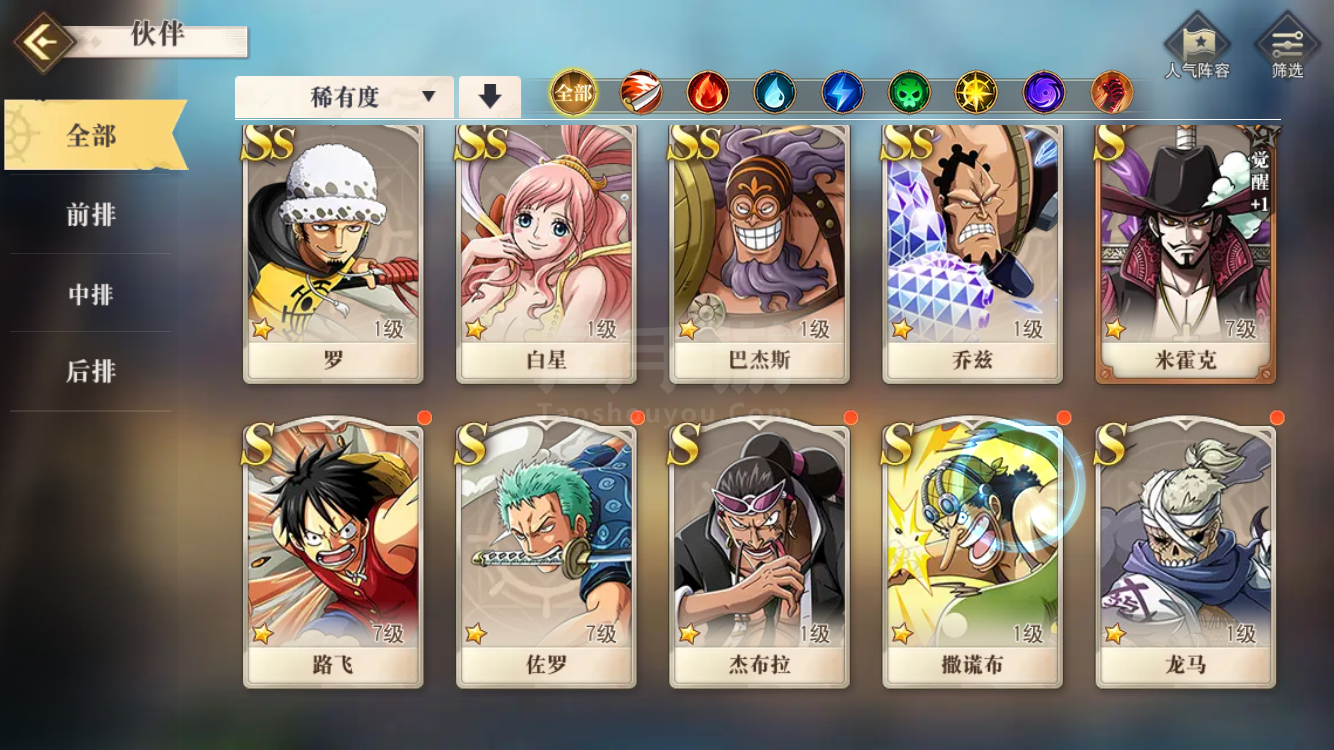Toggle sort direction with down arrow
This screenshot has width=1334, height=750.
coord(490,97)
